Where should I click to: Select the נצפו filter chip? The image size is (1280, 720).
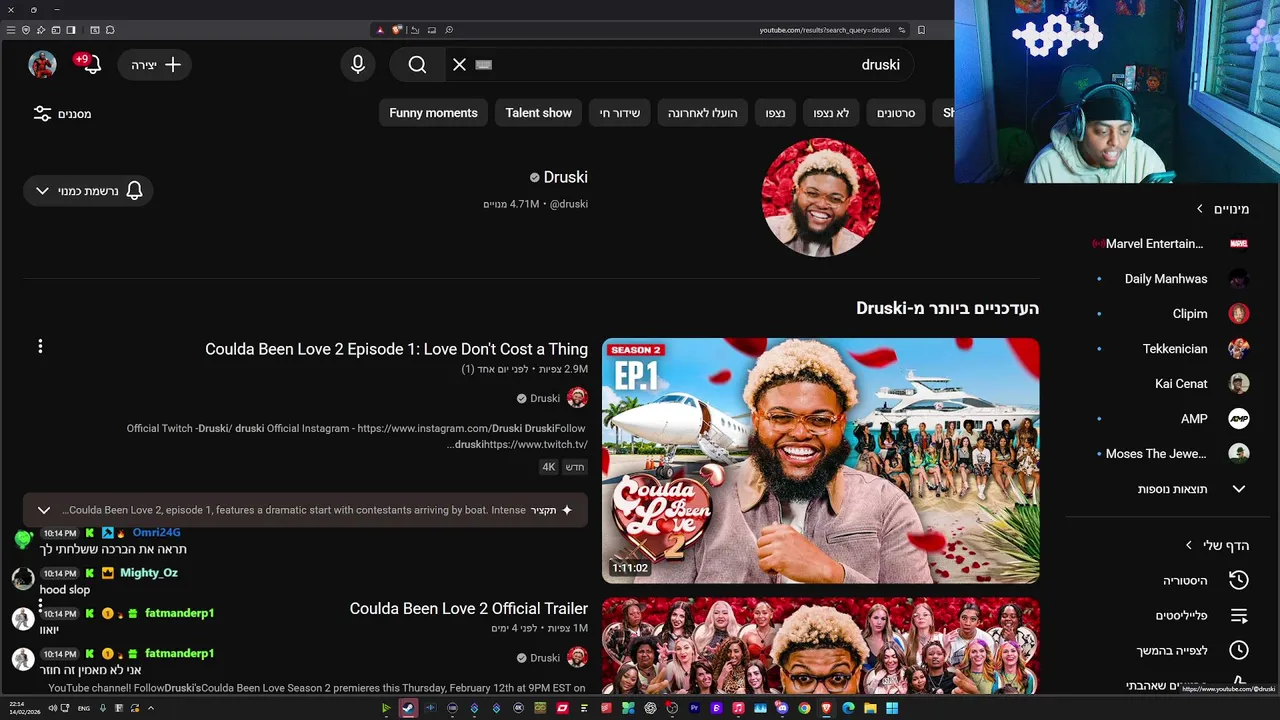[775, 113]
